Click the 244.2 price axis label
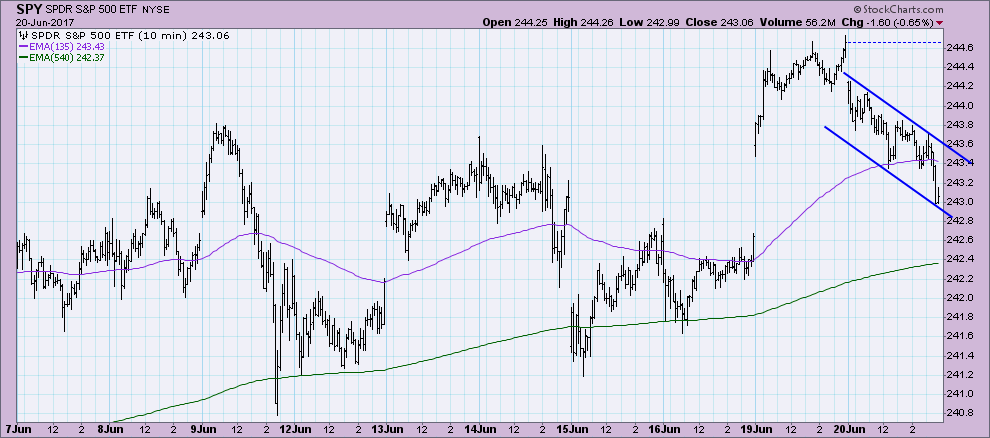The width and height of the screenshot is (990, 438). tap(960, 86)
